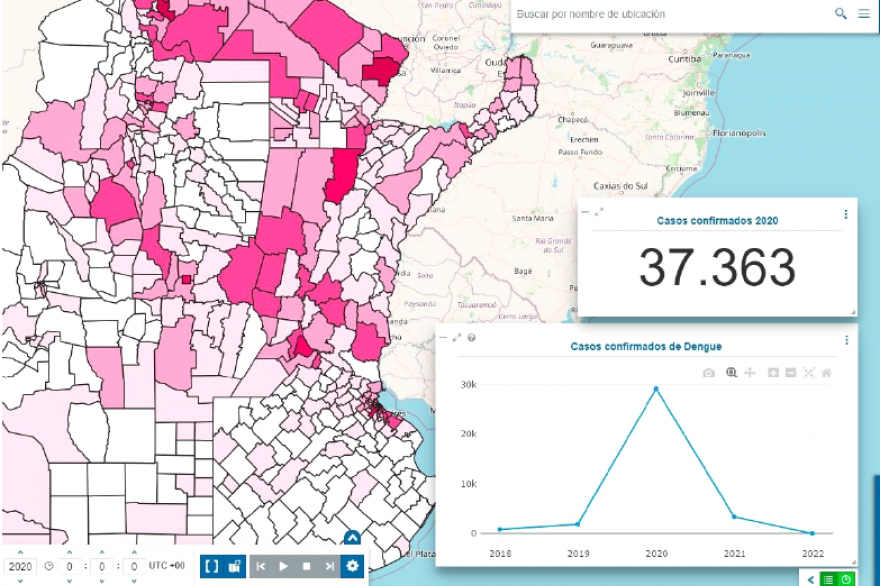Click the chart autoscale icon
The image size is (880, 586).
pos(809,373)
